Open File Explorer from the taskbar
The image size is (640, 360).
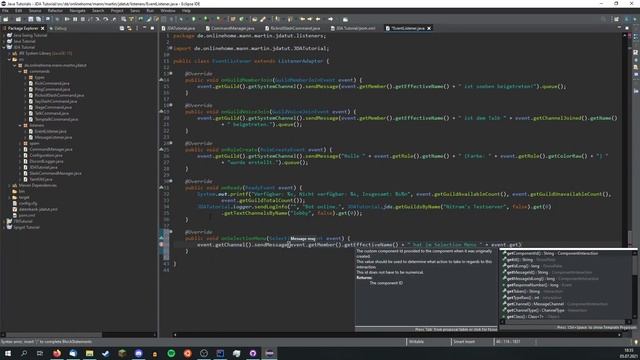[89, 353]
